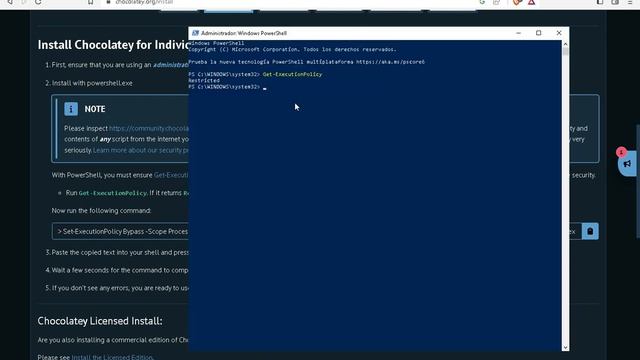Viewport: 640px width, 360px height.
Task: Click the 'Wait a few seconds' step text
Action: tap(120, 270)
